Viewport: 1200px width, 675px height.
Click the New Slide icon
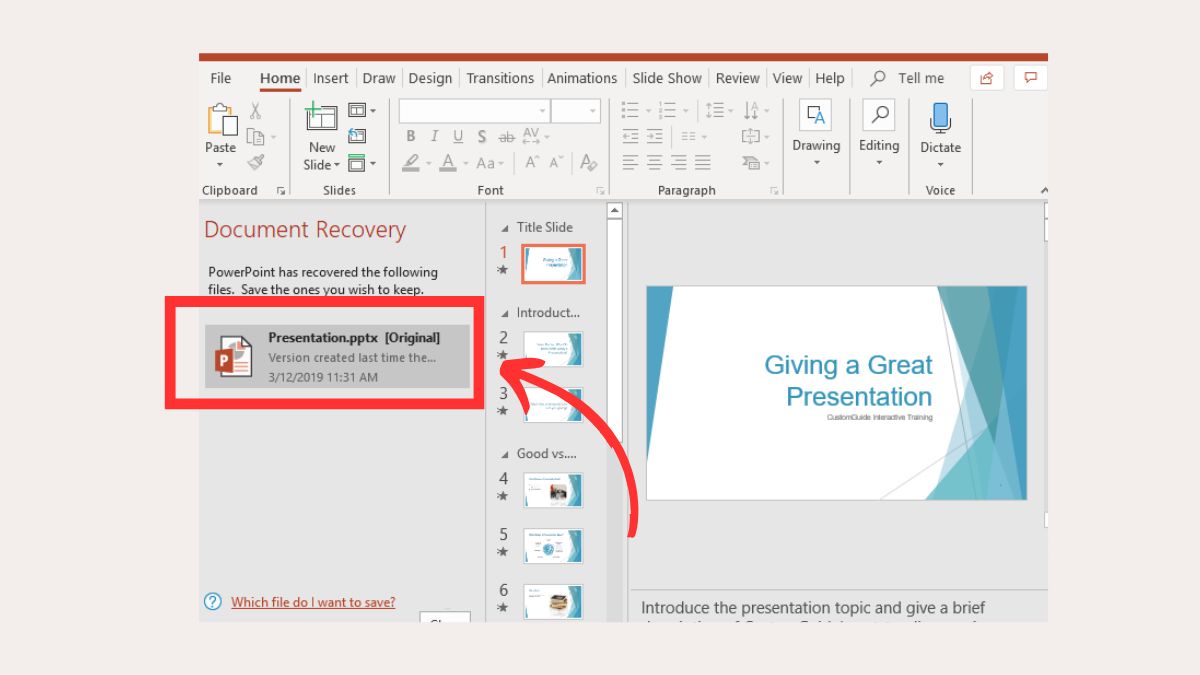(321, 116)
